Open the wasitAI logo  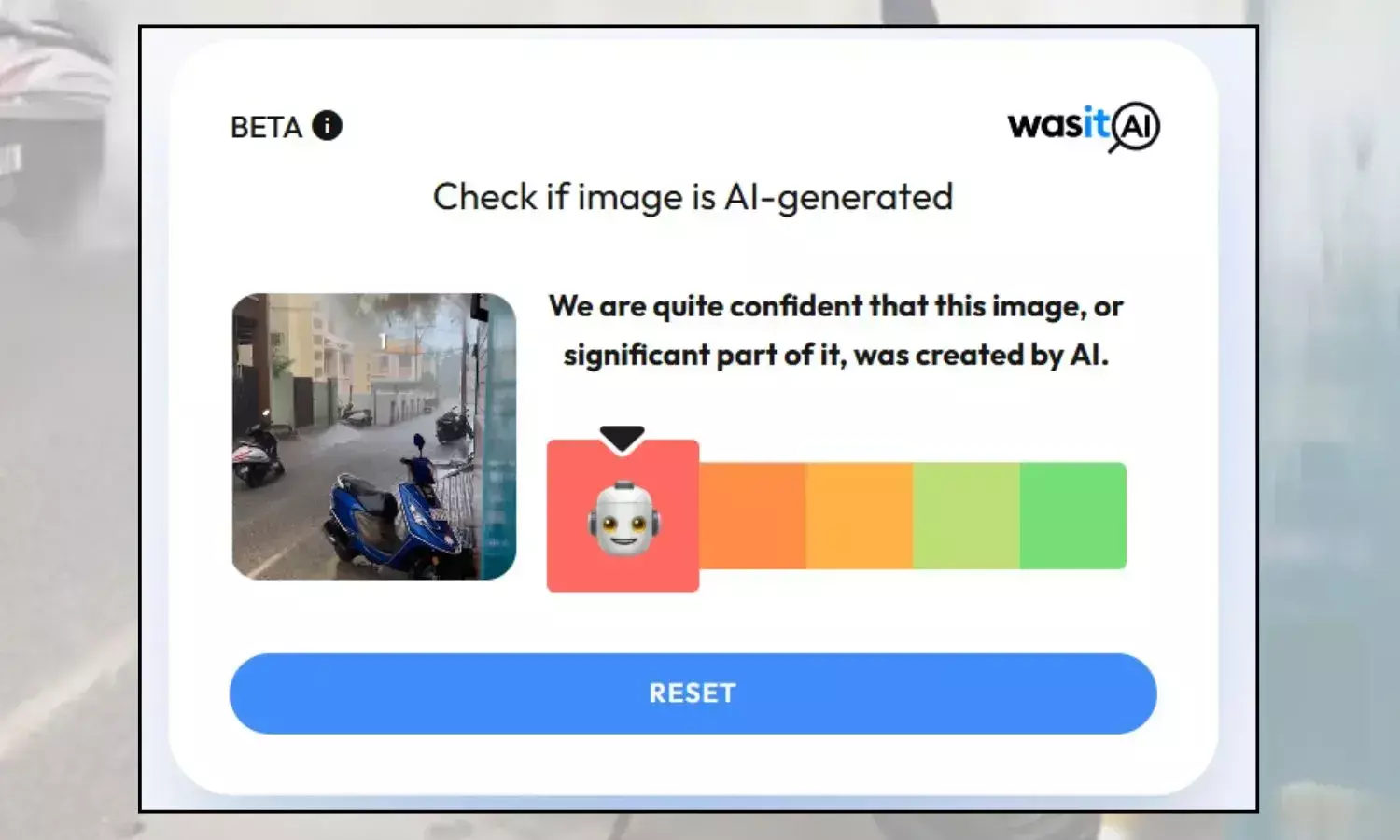(1084, 126)
